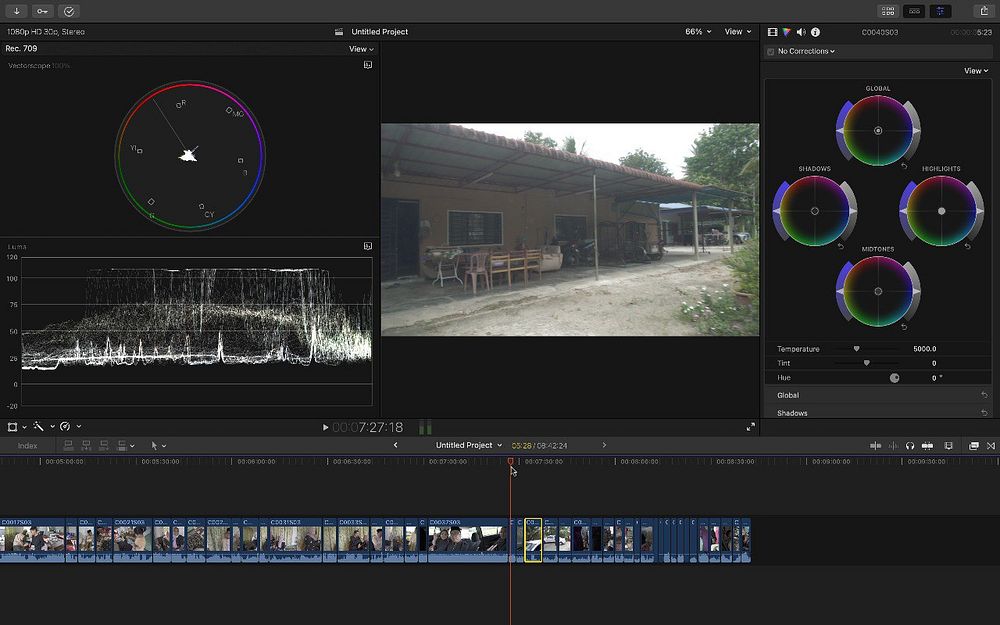Image resolution: width=1000 pixels, height=625 pixels.
Task: Open the keyword editor key icon
Action: click(x=43, y=11)
